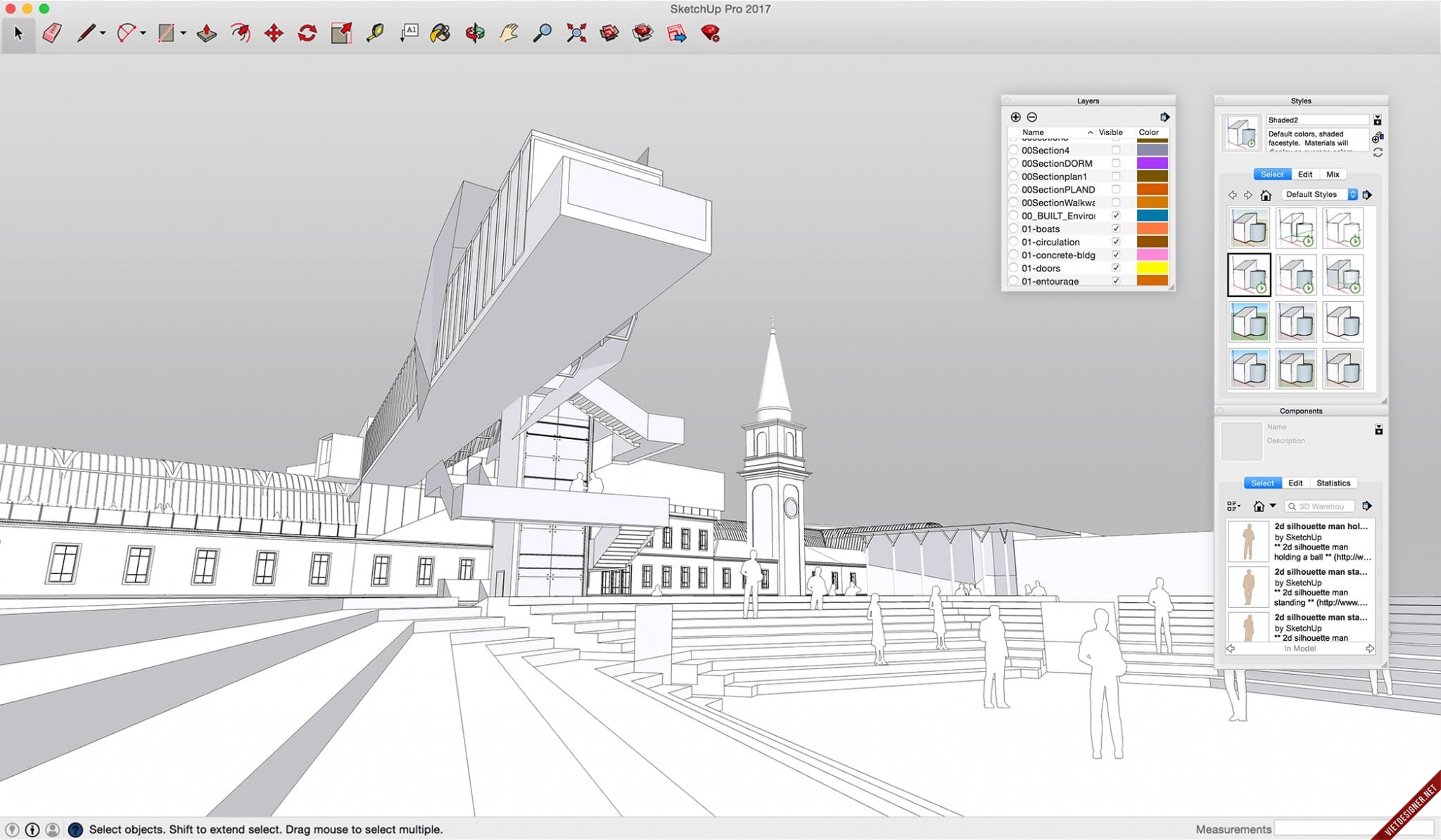
Task: Open the Components Statistics tab
Action: 1333,483
